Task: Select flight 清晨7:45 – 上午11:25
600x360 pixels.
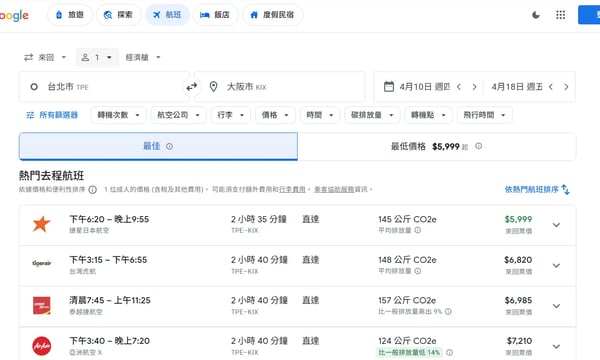Action: point(297,306)
